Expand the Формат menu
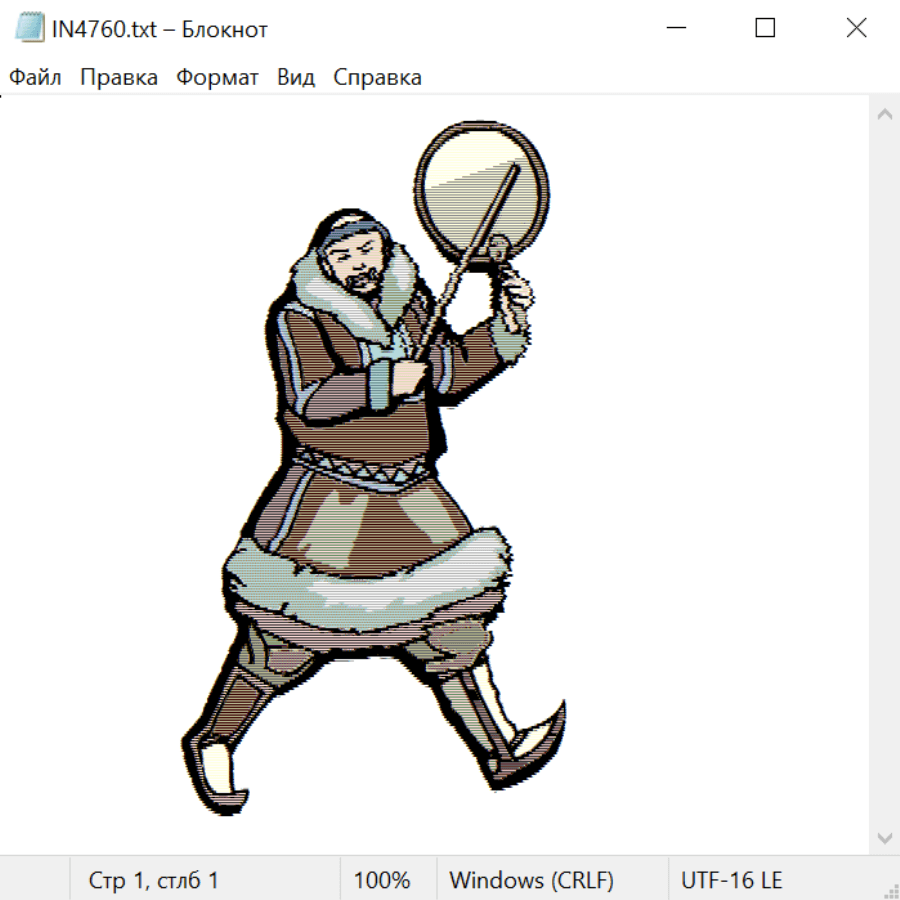This screenshot has width=900, height=900. click(x=217, y=78)
